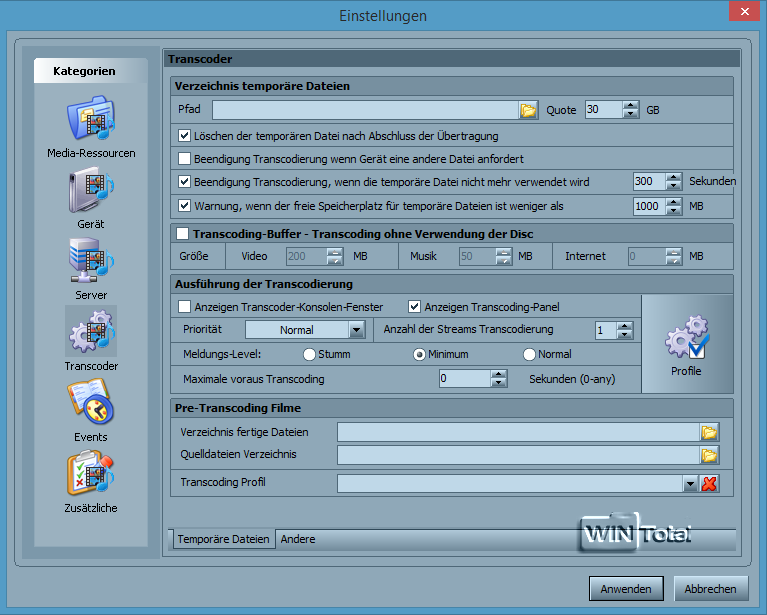This screenshot has width=767, height=615.
Task: Browse for Quelldateien Verzeichnis folder
Action: click(709, 456)
